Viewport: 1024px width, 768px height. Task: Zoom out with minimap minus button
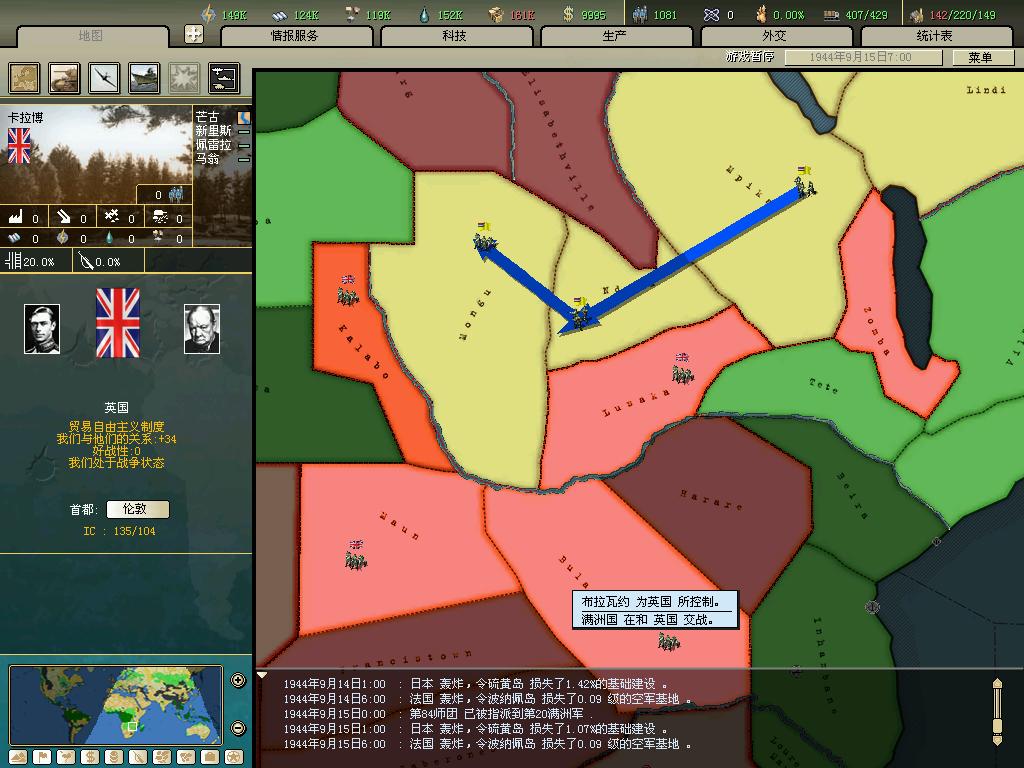pyautogui.click(x=238, y=728)
